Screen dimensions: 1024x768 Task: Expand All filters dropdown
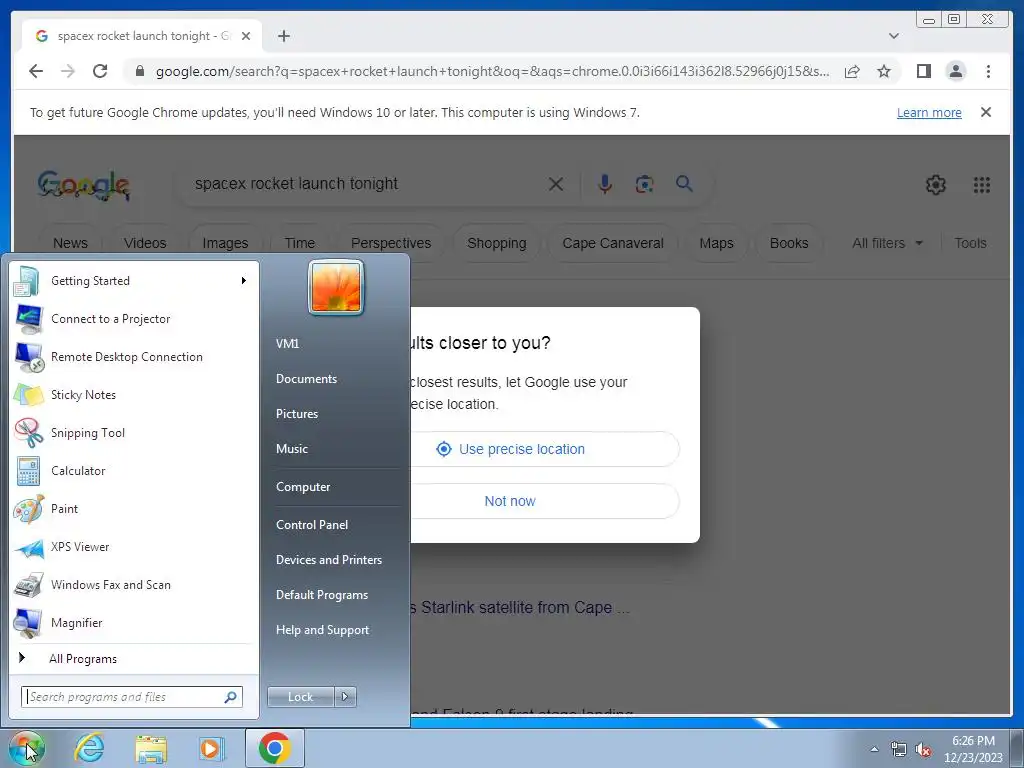point(888,243)
